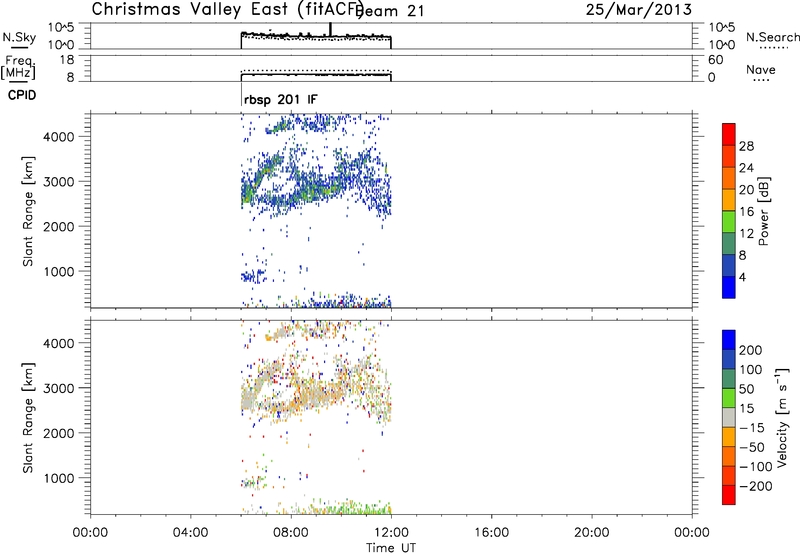
Task: Click the '18' frequency axis tick label
Action: [x=66, y=60]
